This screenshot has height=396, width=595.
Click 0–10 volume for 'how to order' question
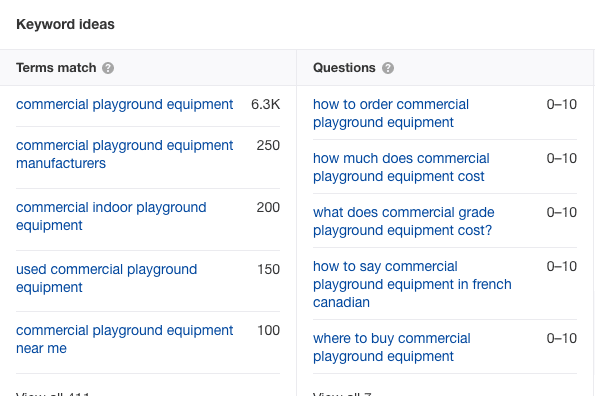(x=562, y=104)
